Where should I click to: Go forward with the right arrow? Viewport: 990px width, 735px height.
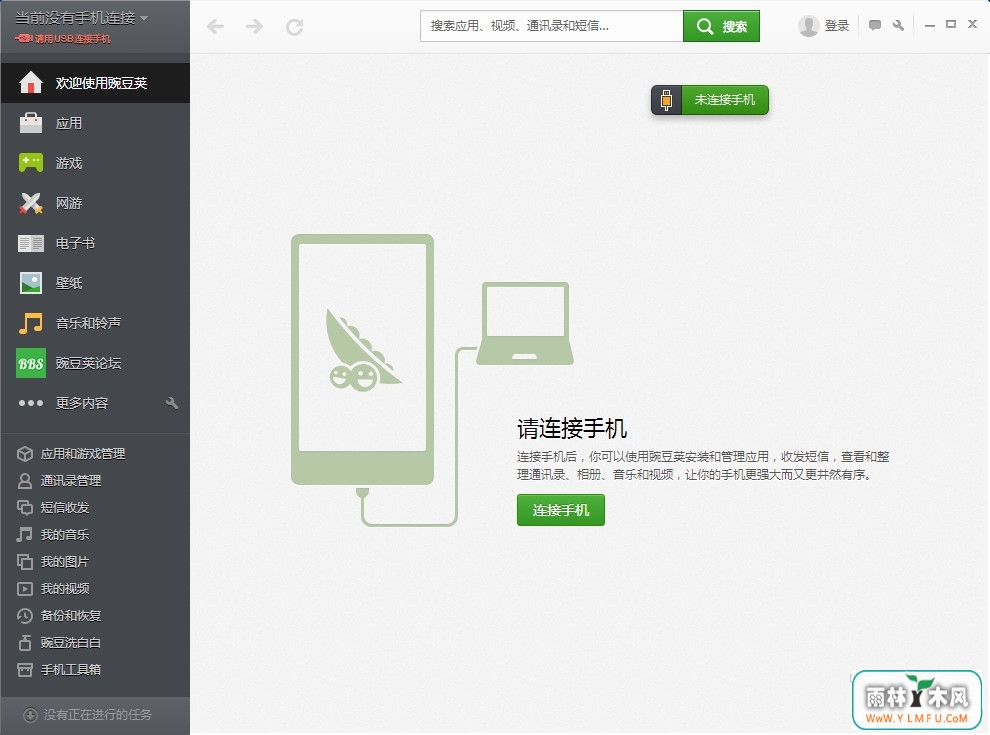[x=254, y=27]
